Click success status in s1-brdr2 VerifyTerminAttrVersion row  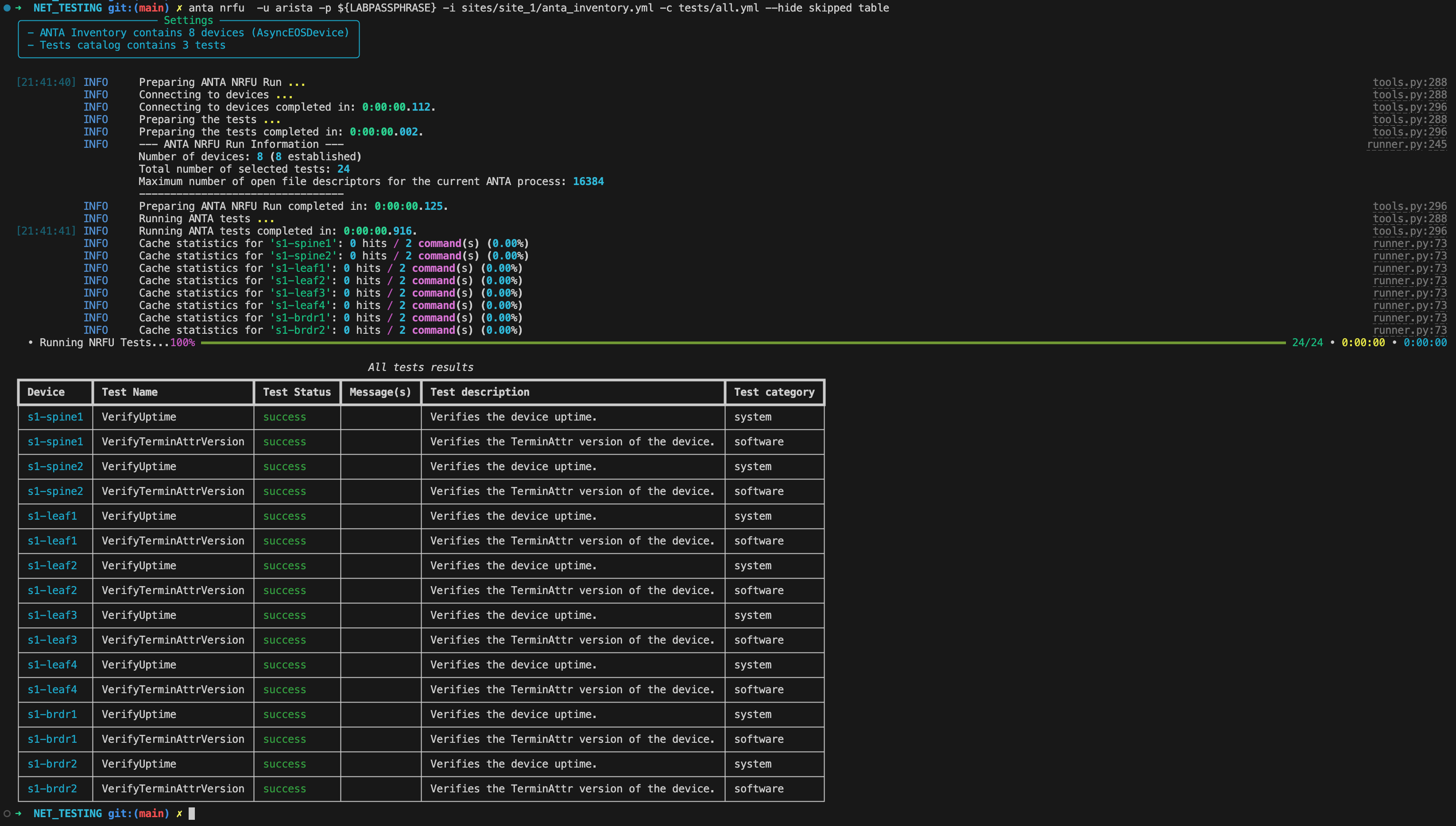click(x=284, y=788)
